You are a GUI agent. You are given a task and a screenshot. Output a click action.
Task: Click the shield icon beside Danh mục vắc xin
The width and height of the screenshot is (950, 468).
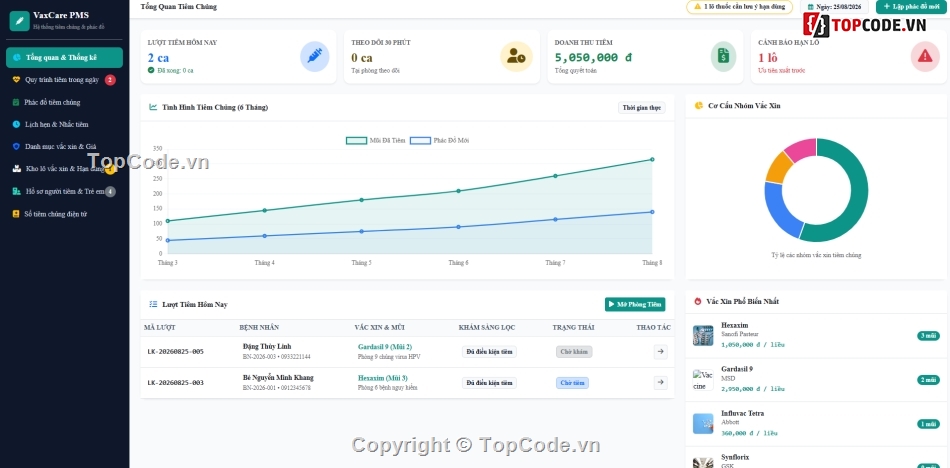[x=16, y=147]
